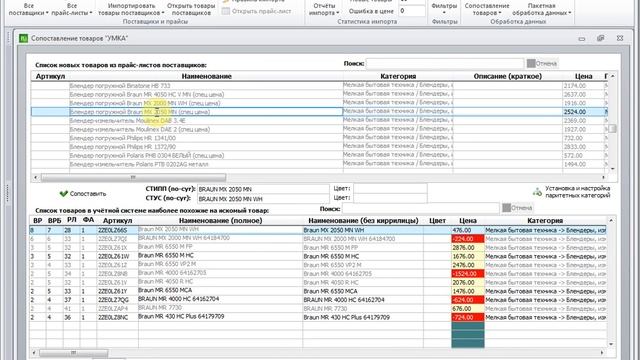This screenshot has height=360, width=640.
Task: Click the upper list horizontal scrollbar thumb
Action: pos(133,177)
